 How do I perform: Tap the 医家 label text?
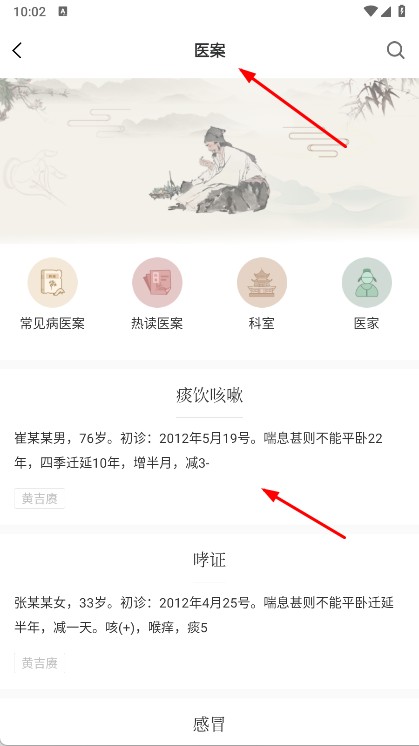367,324
